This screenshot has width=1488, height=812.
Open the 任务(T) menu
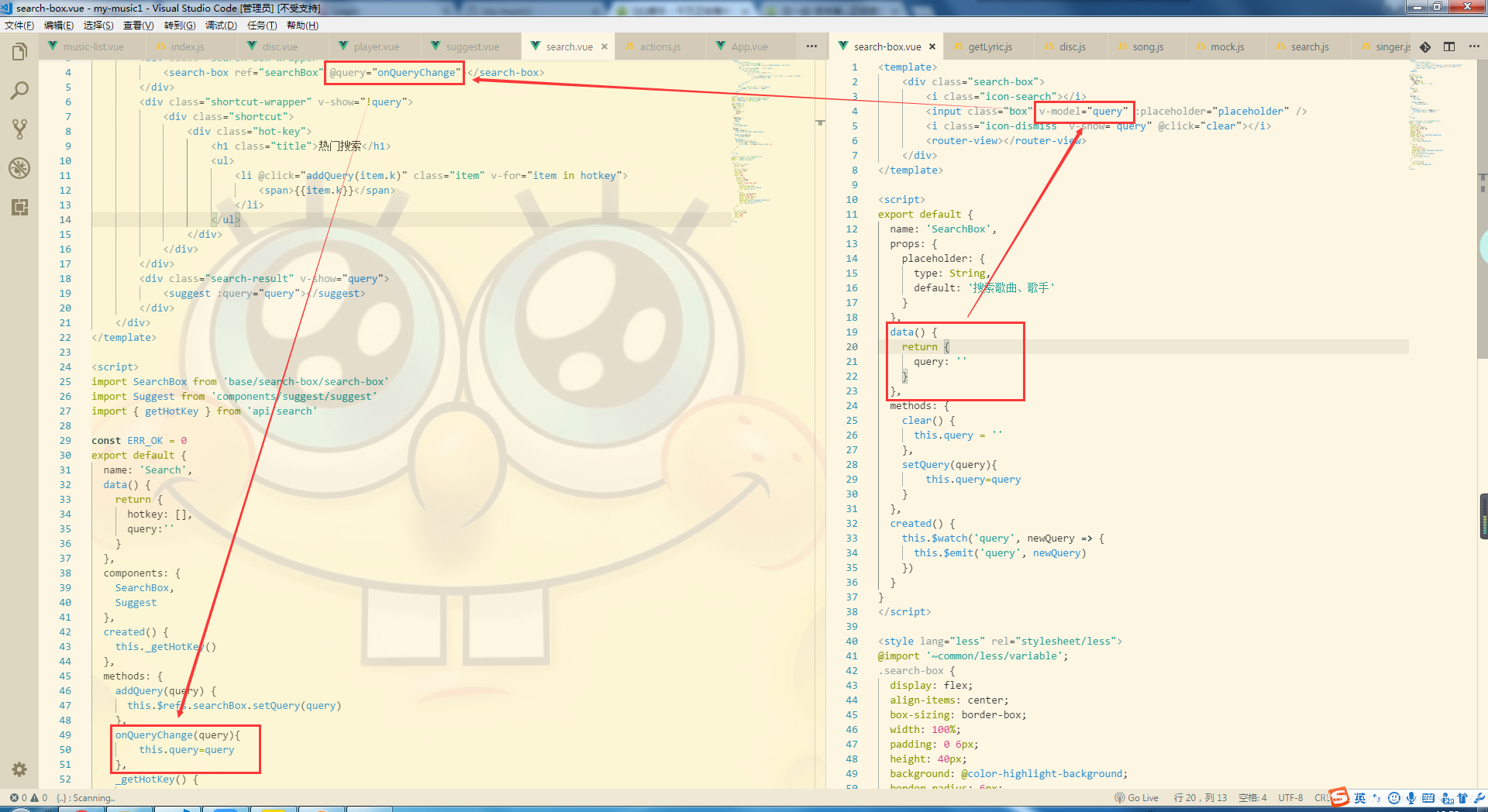[262, 26]
